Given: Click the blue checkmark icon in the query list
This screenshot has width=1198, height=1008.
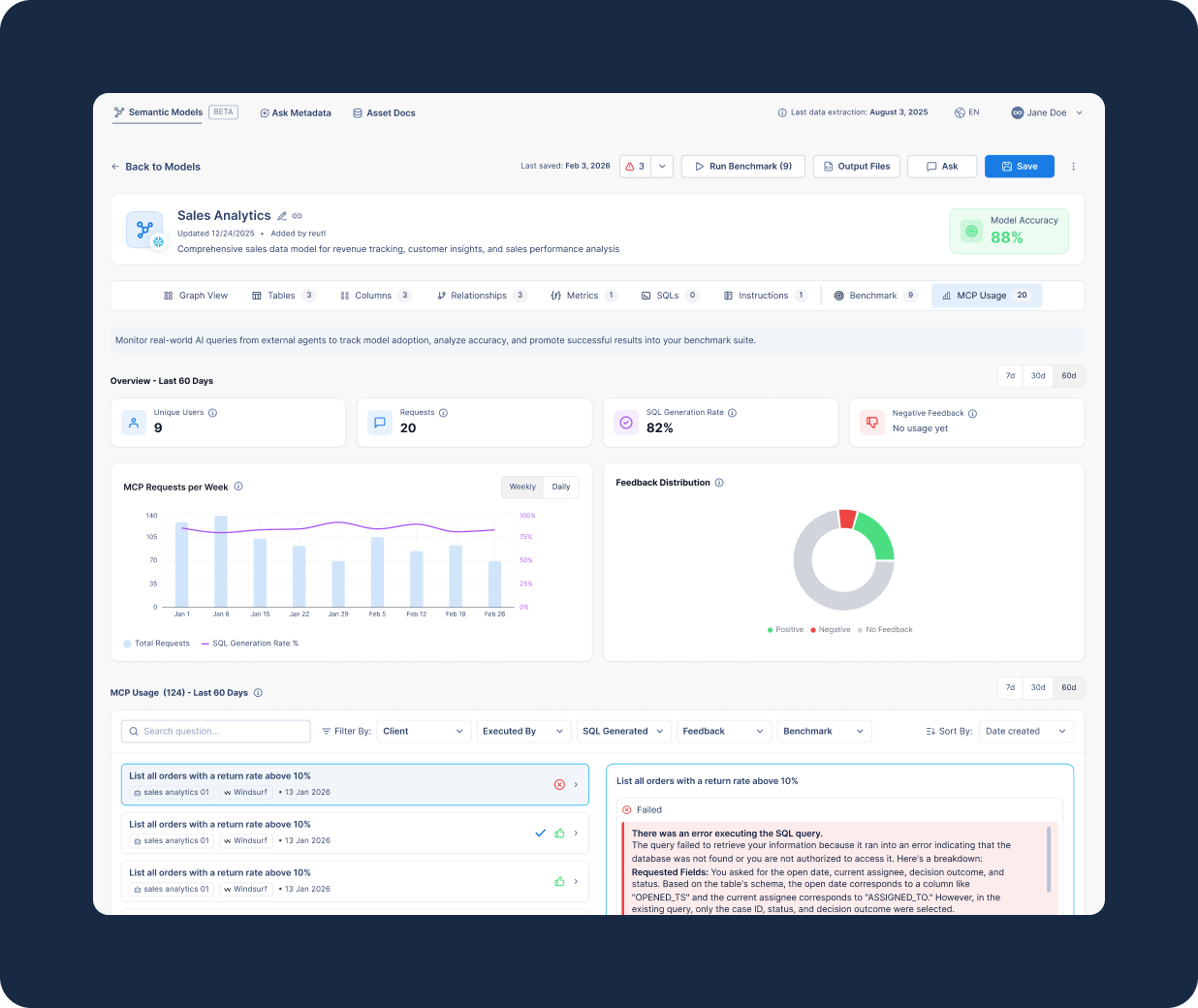Looking at the screenshot, I should (541, 833).
